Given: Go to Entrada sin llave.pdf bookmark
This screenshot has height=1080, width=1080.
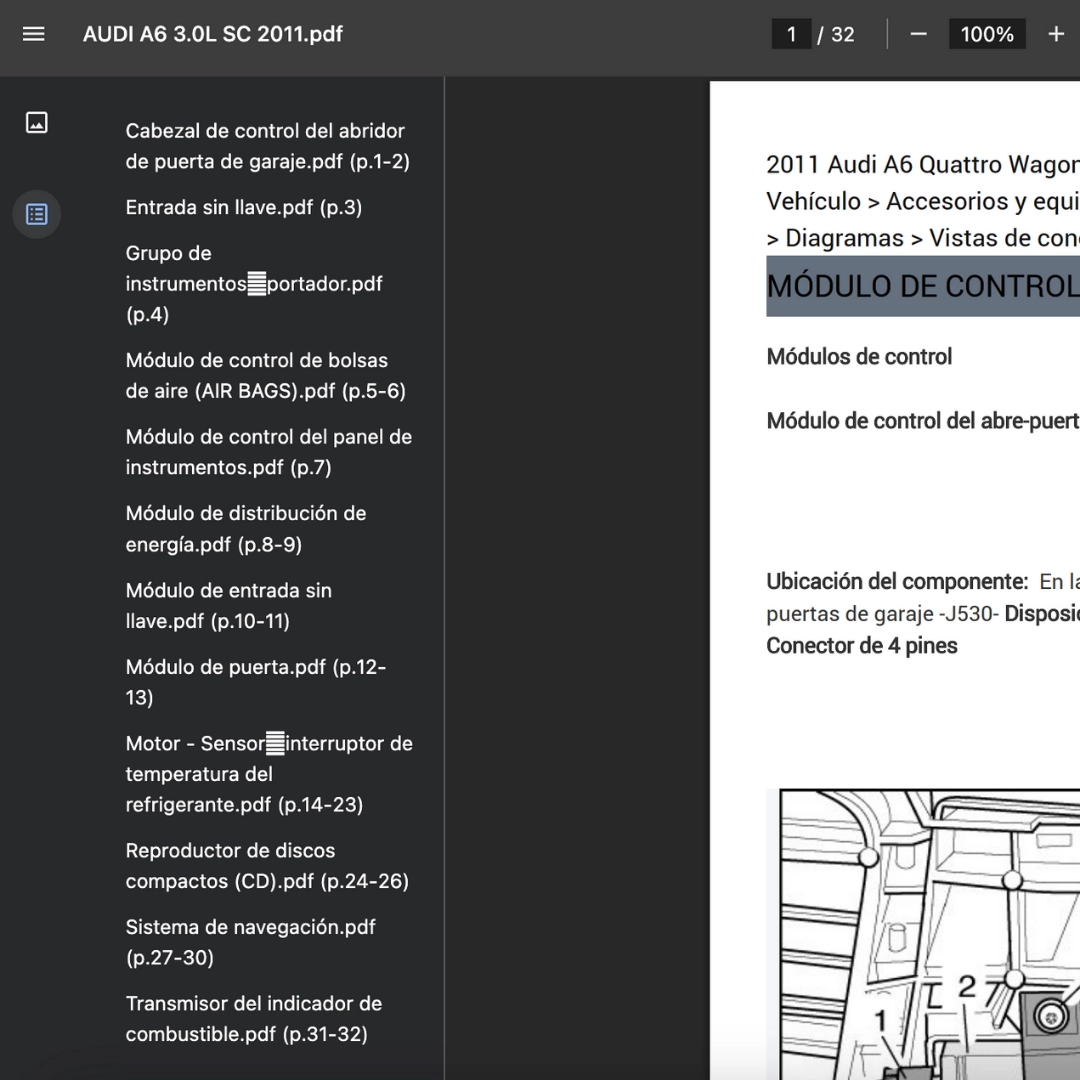Looking at the screenshot, I should point(243,207).
